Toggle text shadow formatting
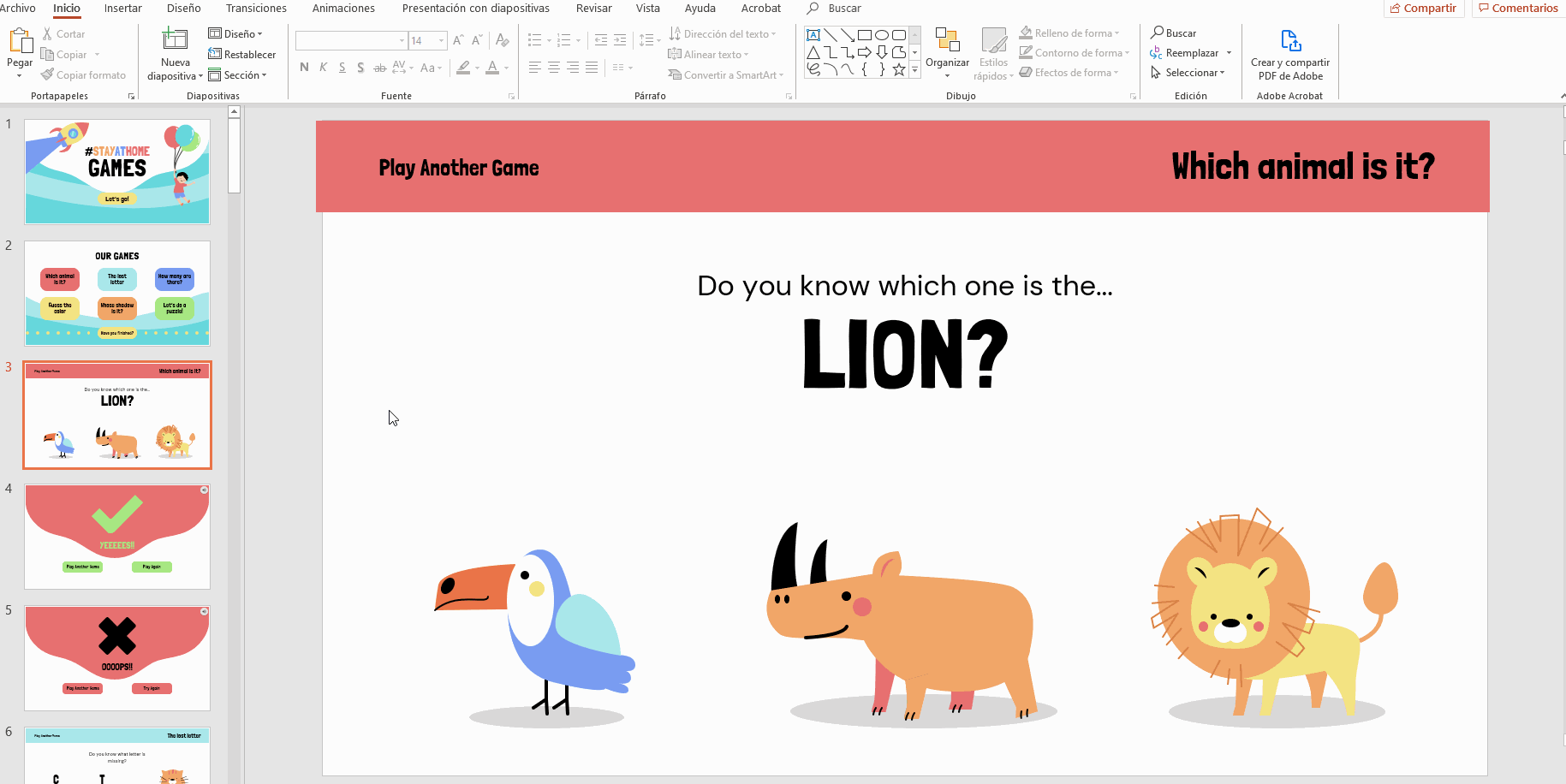The height and width of the screenshot is (784, 1566). pos(360,68)
